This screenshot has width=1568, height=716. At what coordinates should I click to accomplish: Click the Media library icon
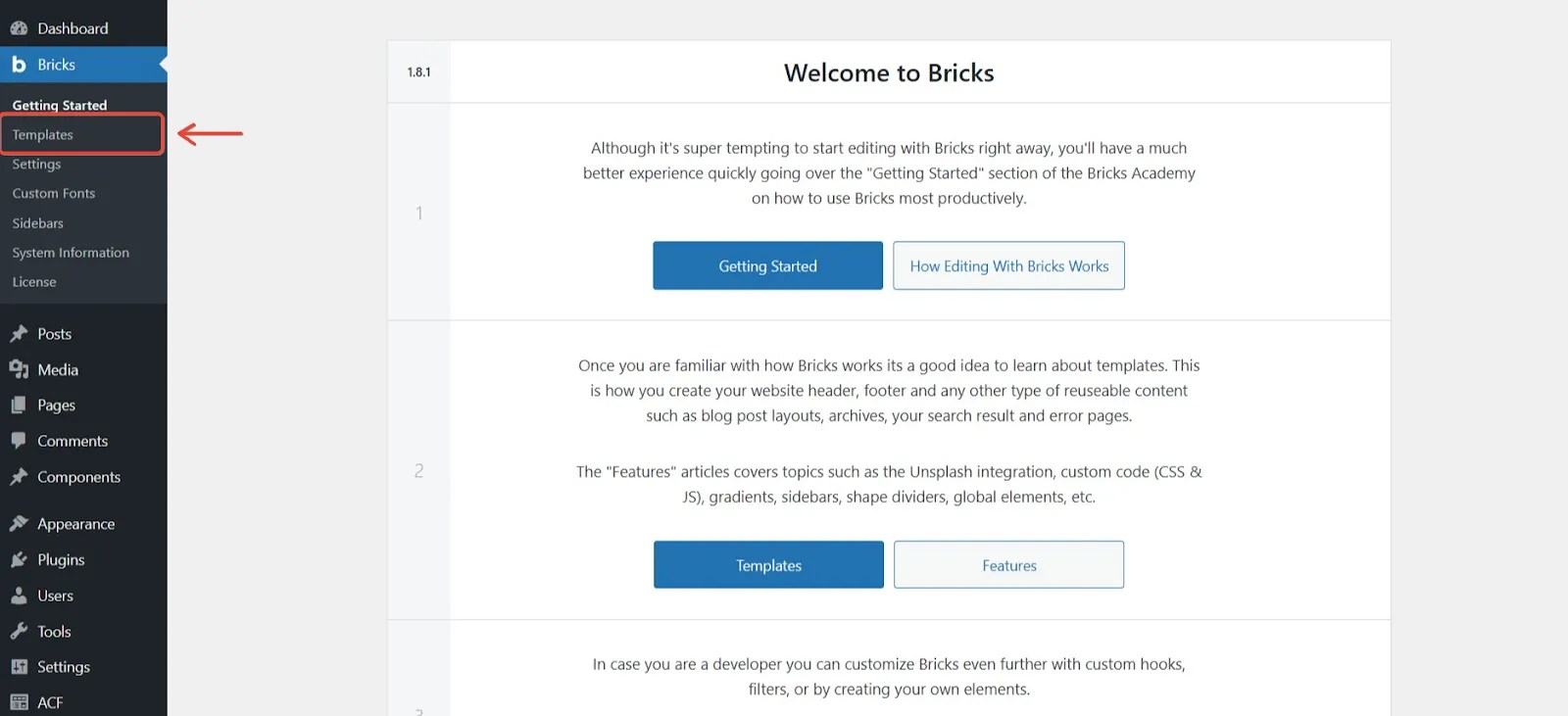point(19,369)
